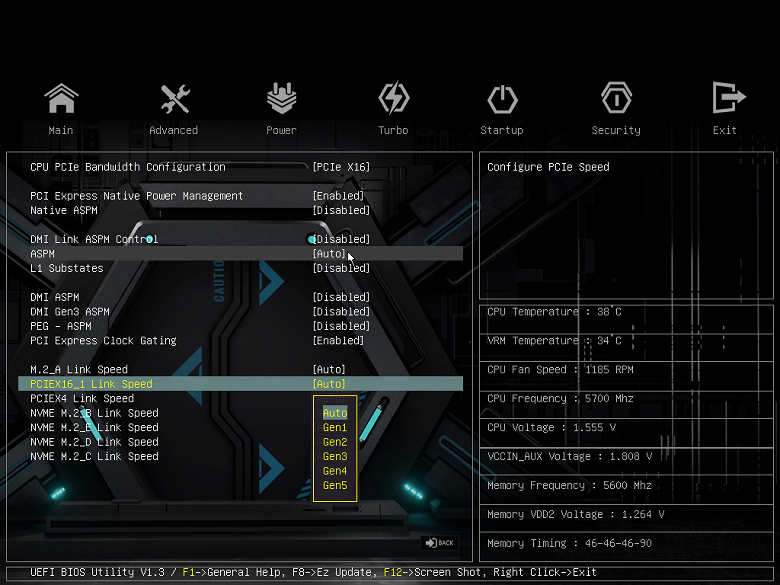Select the Power plug icon
This screenshot has height=585, width=780.
point(282,98)
